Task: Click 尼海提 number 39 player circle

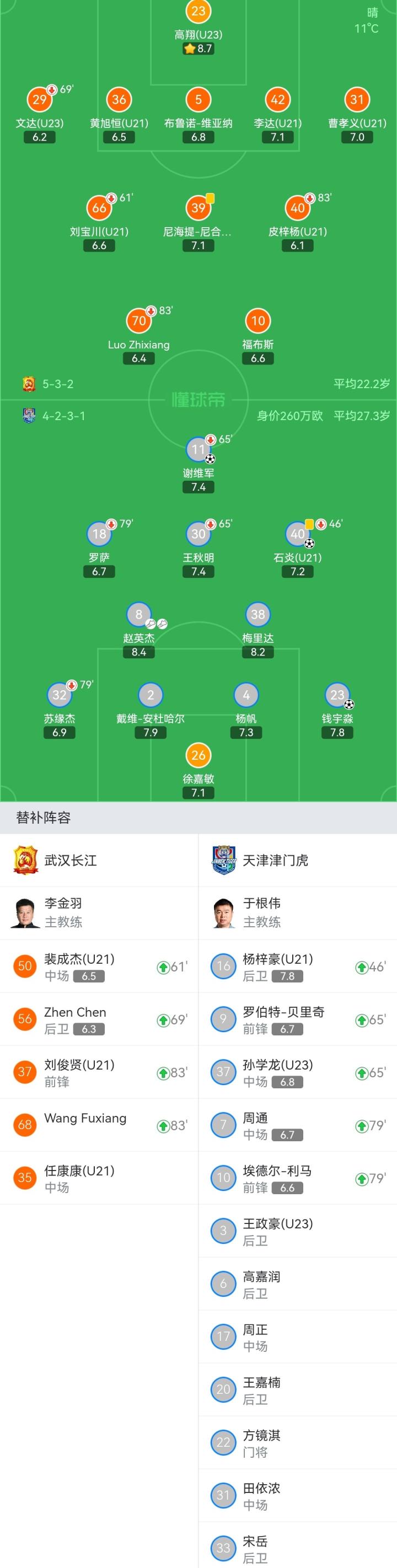Action: click(x=198, y=208)
